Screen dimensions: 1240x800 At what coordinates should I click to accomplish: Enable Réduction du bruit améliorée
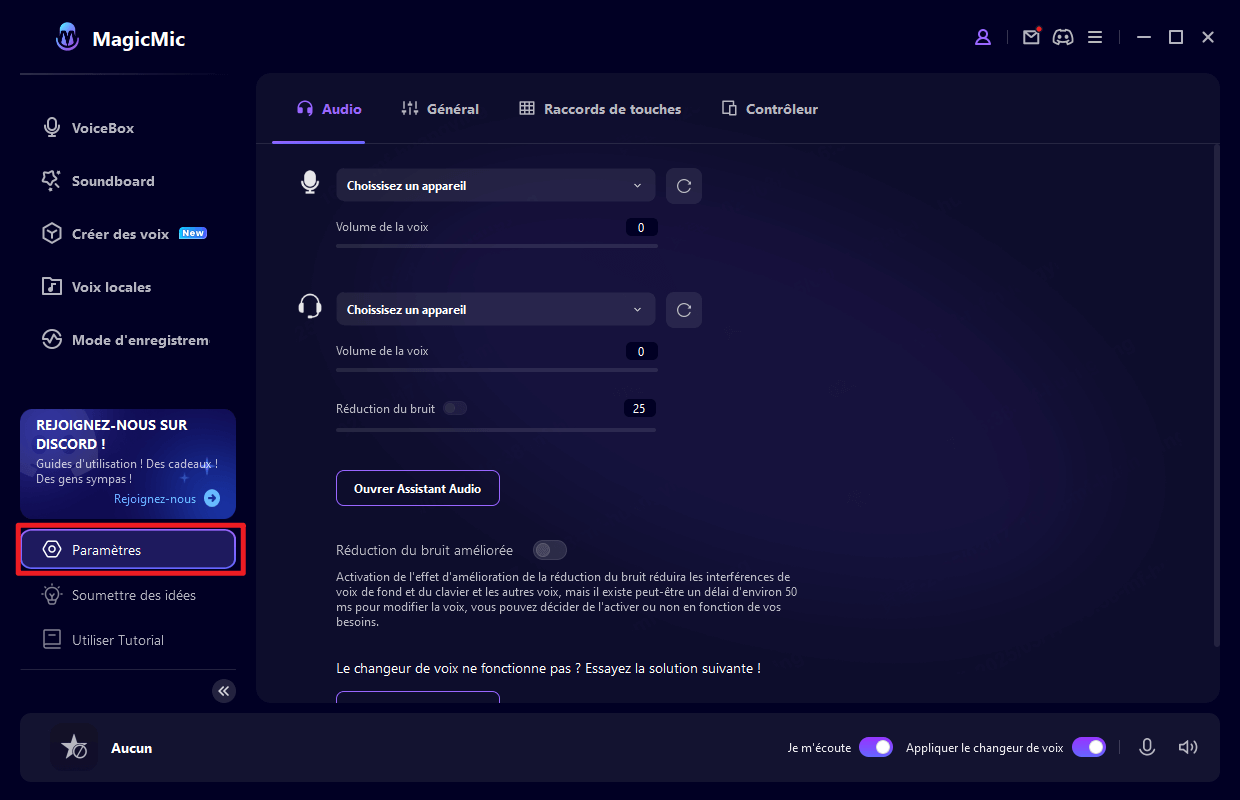[x=550, y=550]
